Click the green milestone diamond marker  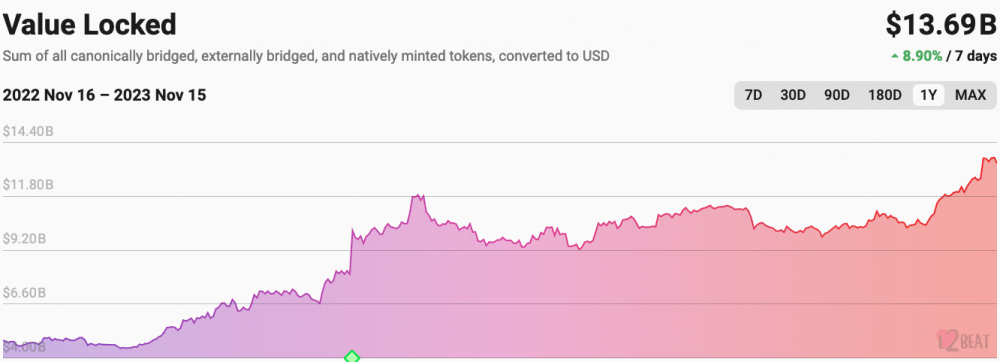click(352, 357)
